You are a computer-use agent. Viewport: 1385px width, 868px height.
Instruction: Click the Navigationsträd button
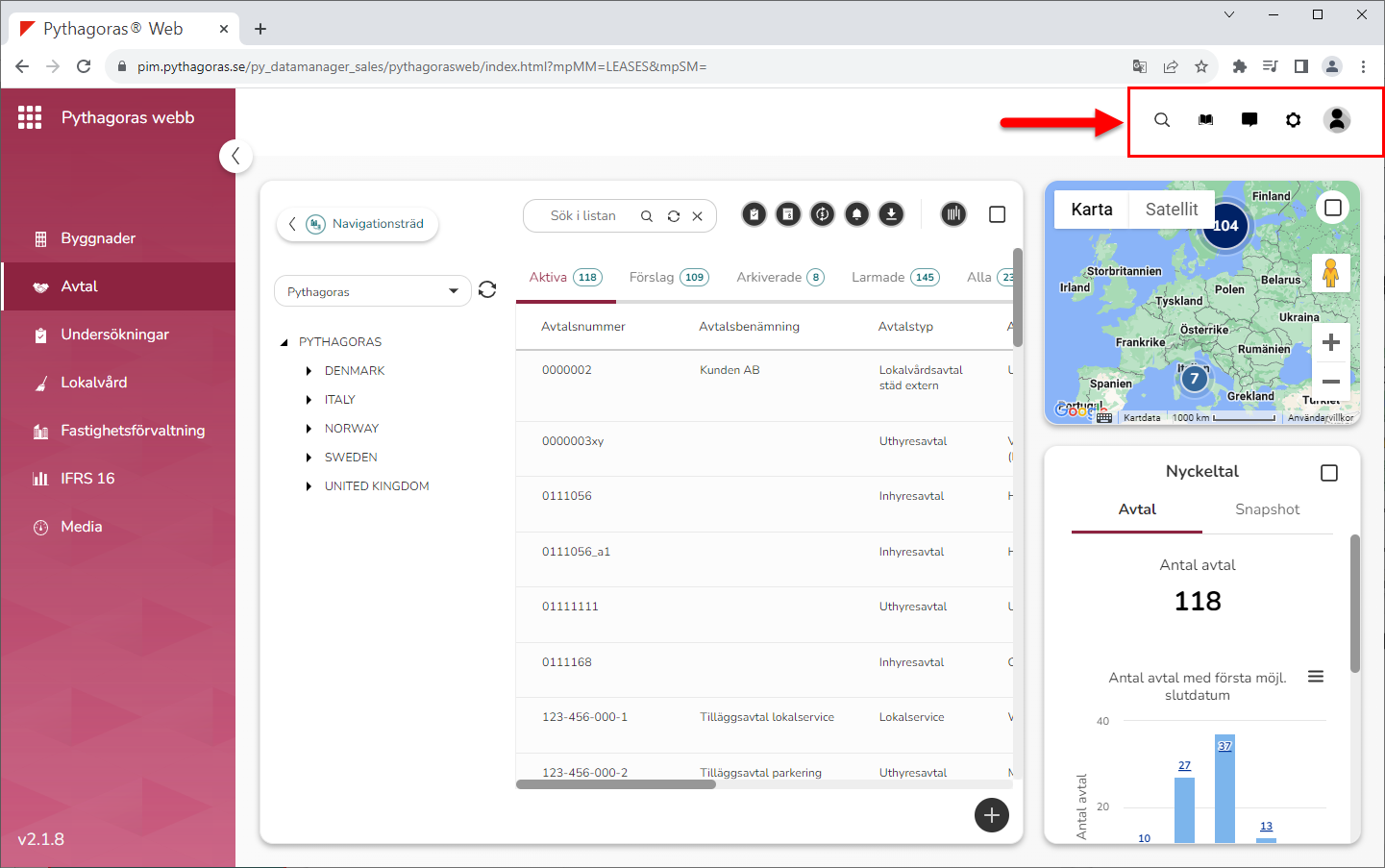click(358, 224)
